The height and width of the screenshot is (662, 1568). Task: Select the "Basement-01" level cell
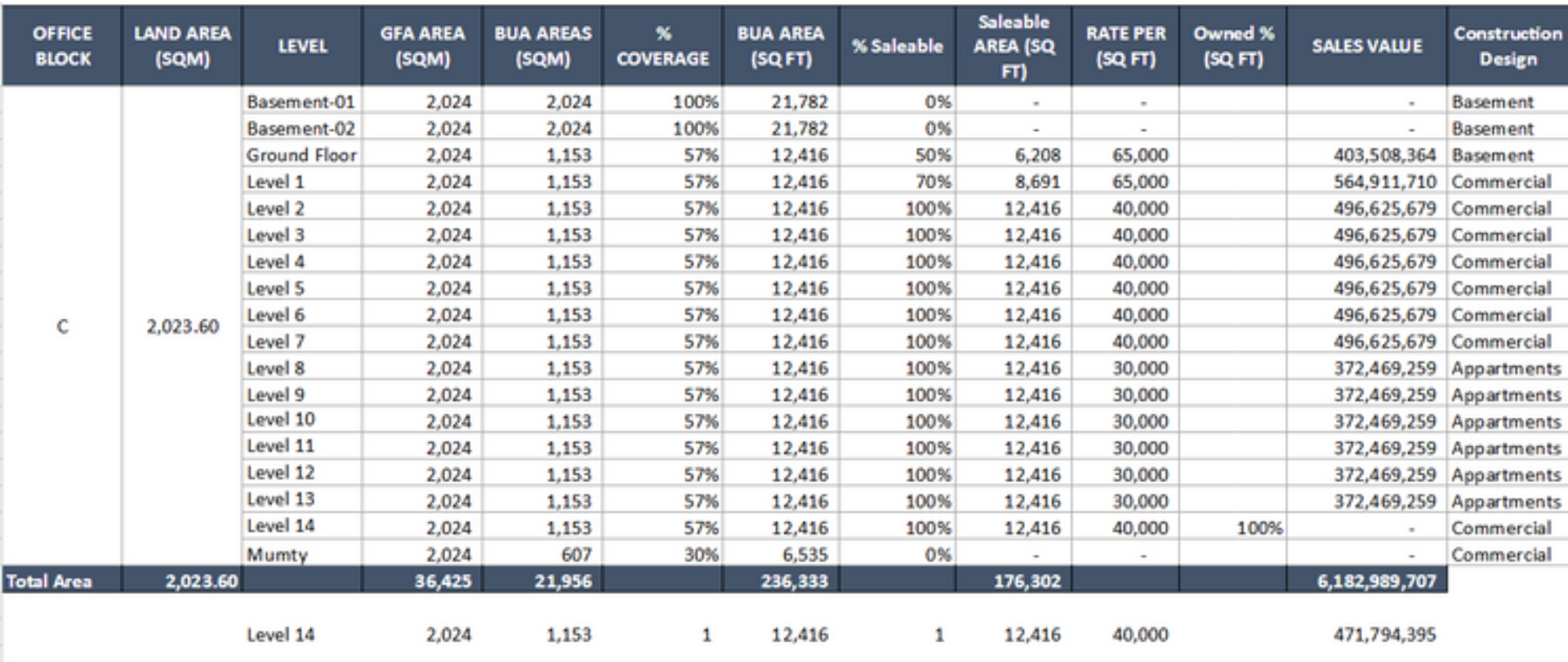click(x=301, y=102)
